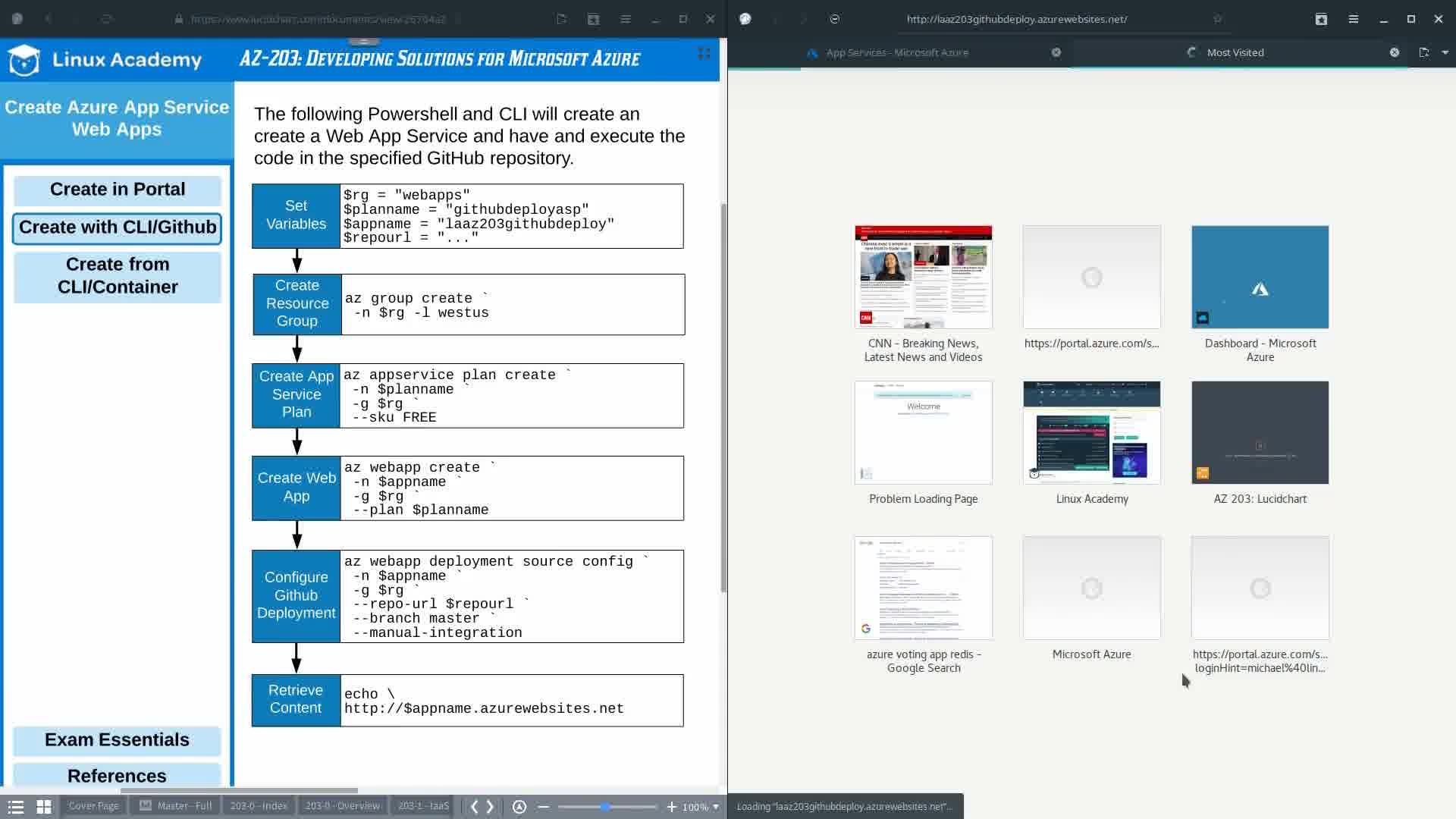The height and width of the screenshot is (819, 1456).
Task: Expand the tab list dropdown arrow
Action: (x=1445, y=52)
